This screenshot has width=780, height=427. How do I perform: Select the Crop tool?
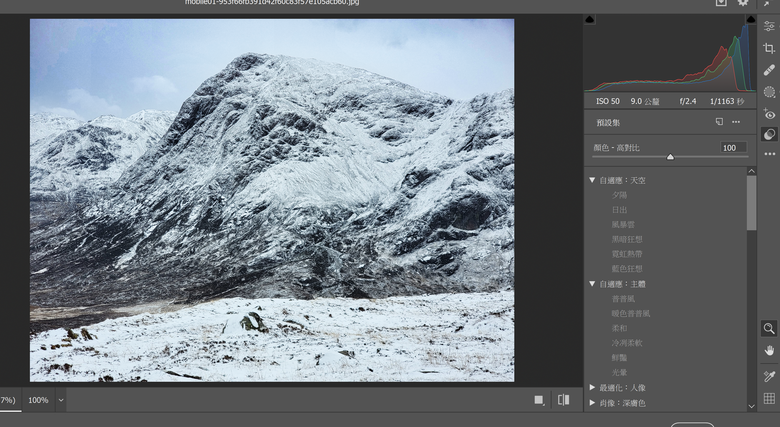(769, 48)
